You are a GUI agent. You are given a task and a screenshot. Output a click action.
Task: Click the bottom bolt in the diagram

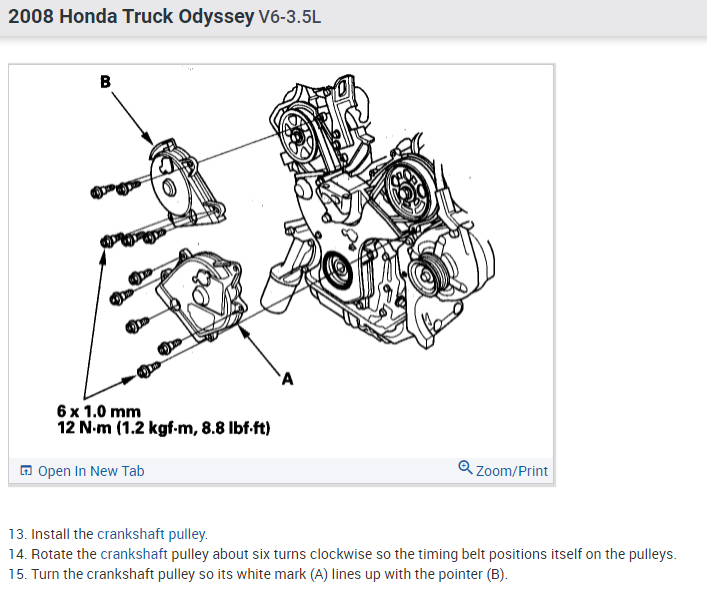[148, 370]
